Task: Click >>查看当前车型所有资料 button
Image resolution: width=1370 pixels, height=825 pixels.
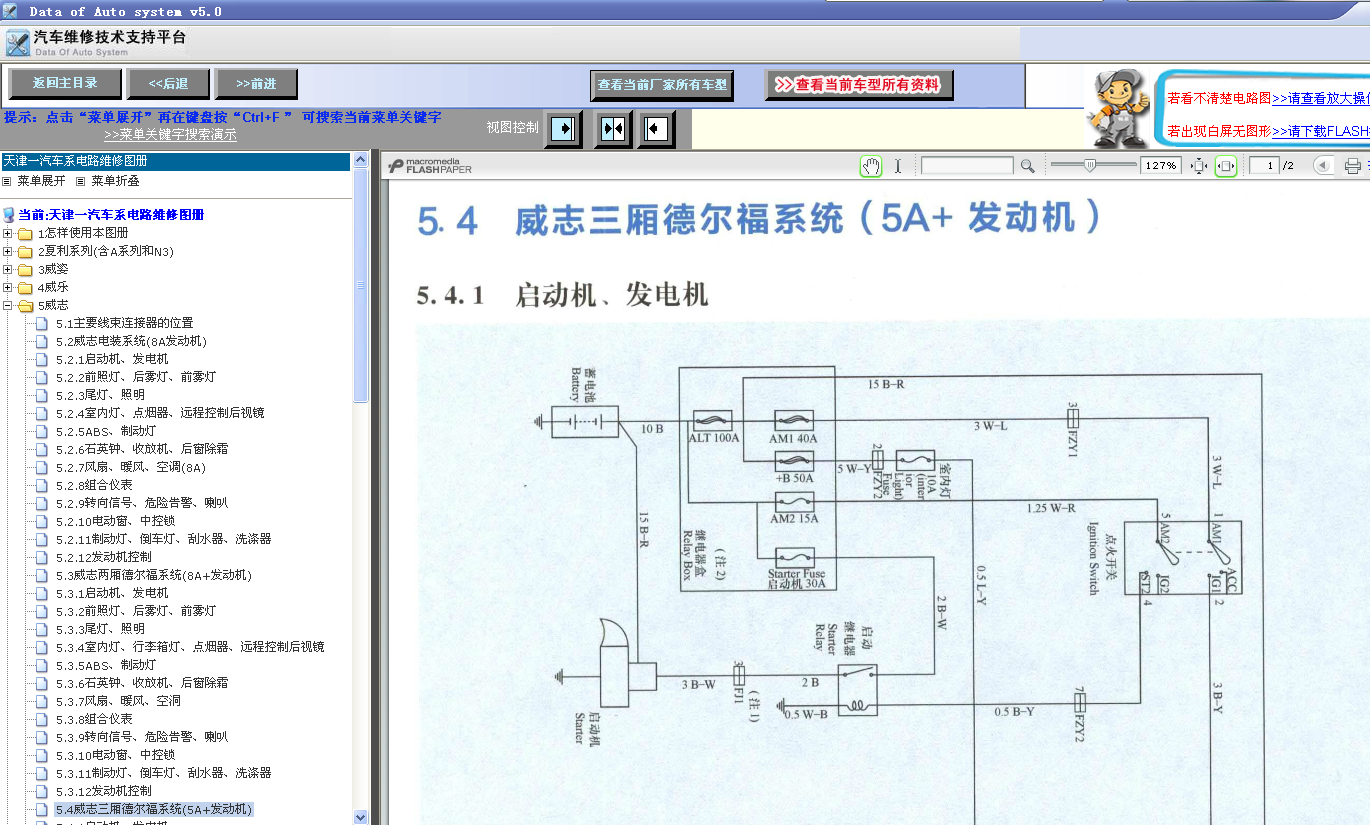Action: tap(859, 85)
